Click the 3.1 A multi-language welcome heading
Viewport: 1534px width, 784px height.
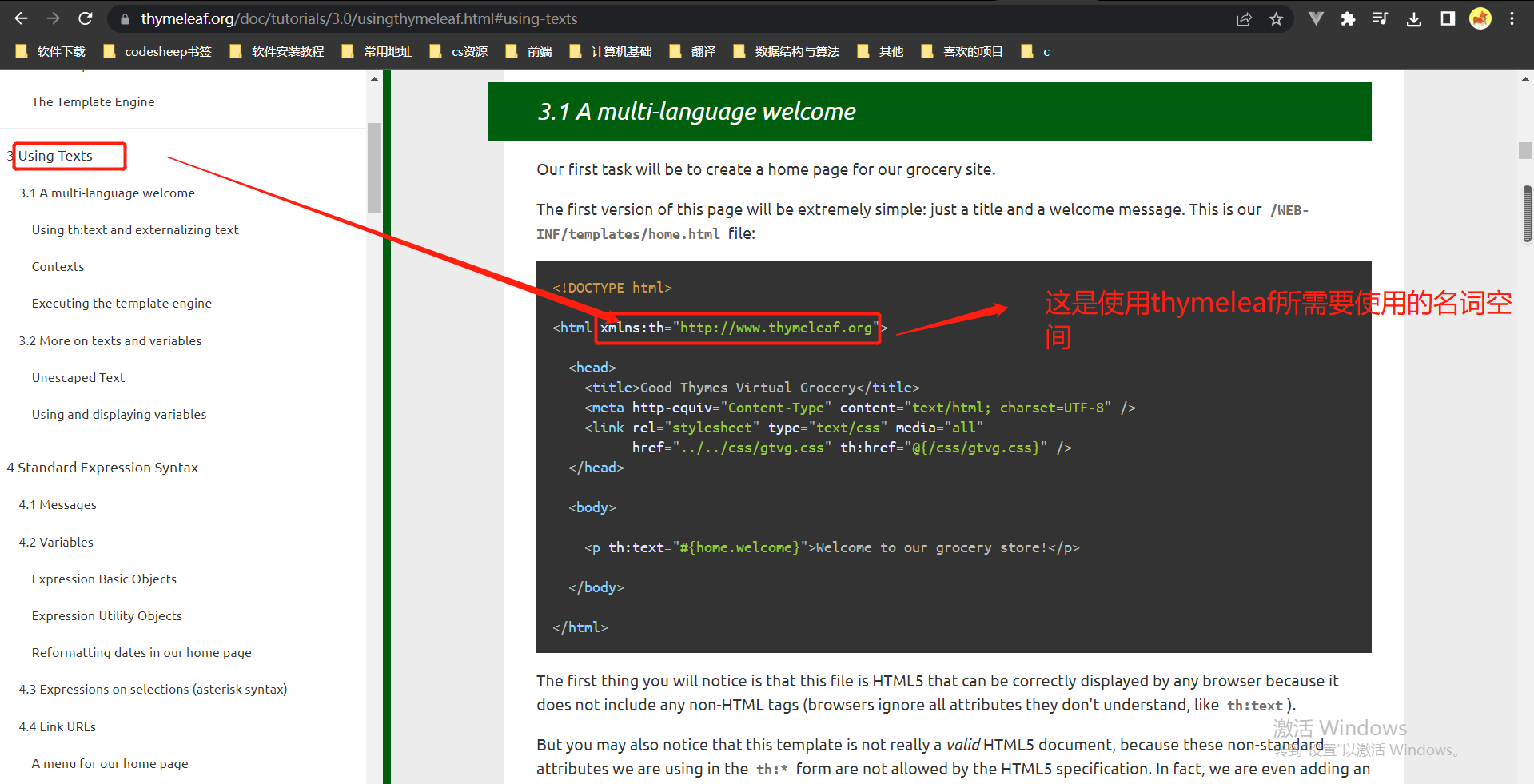coord(696,111)
